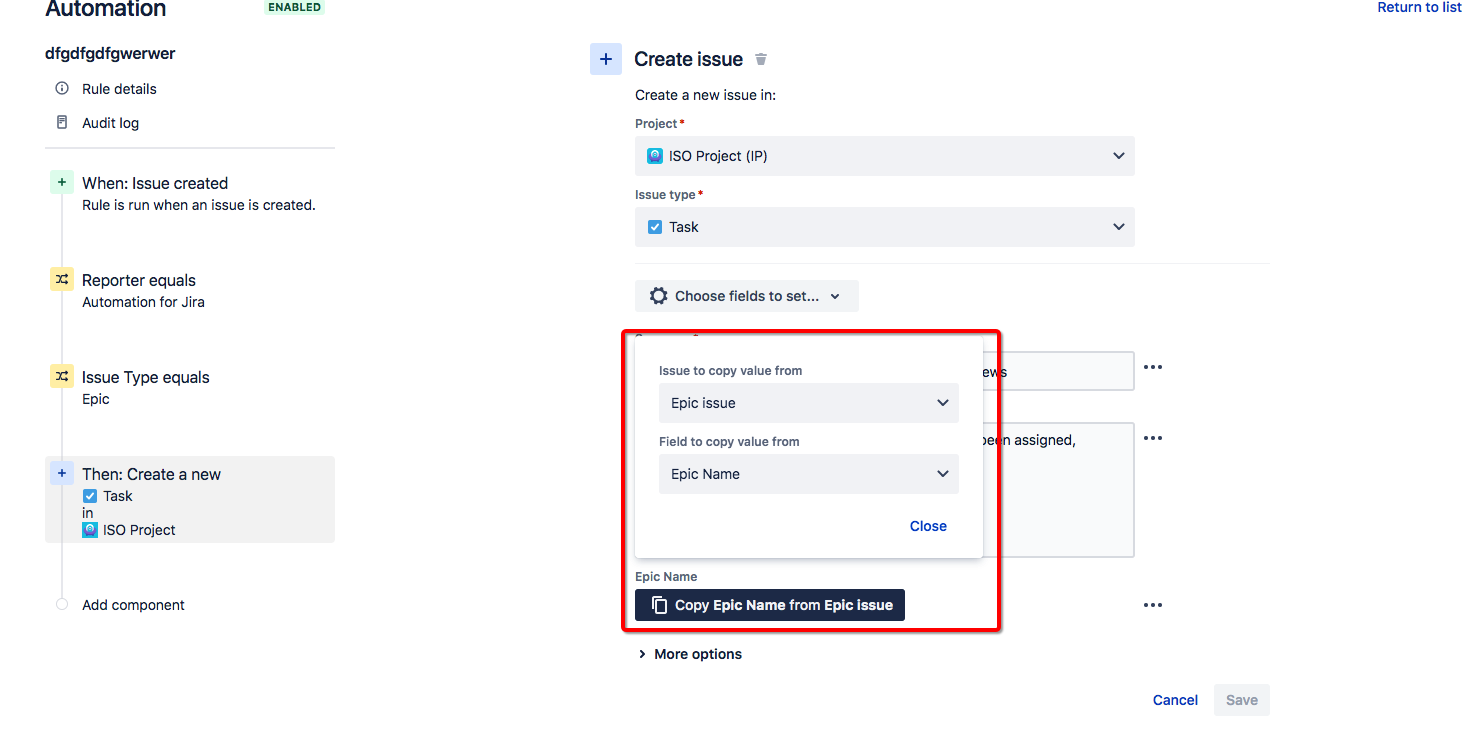
Task: Open the description field's three-dot menu
Action: (1153, 438)
